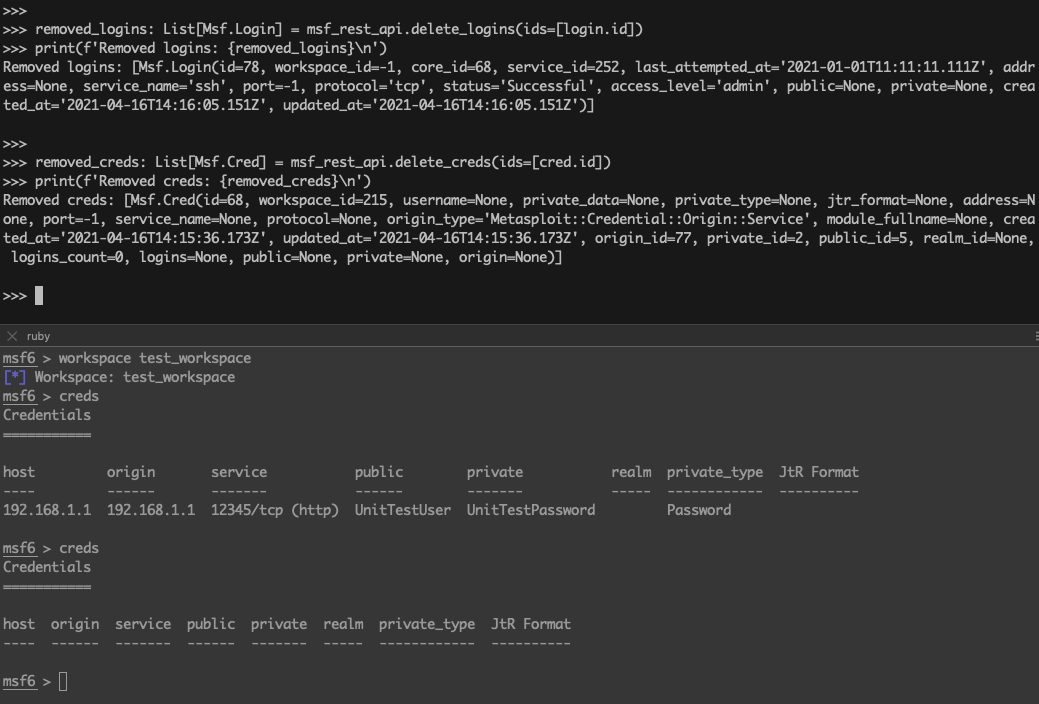Click the origin column IP 192.168.1.1
The image size is (1039, 704).
pos(150,510)
